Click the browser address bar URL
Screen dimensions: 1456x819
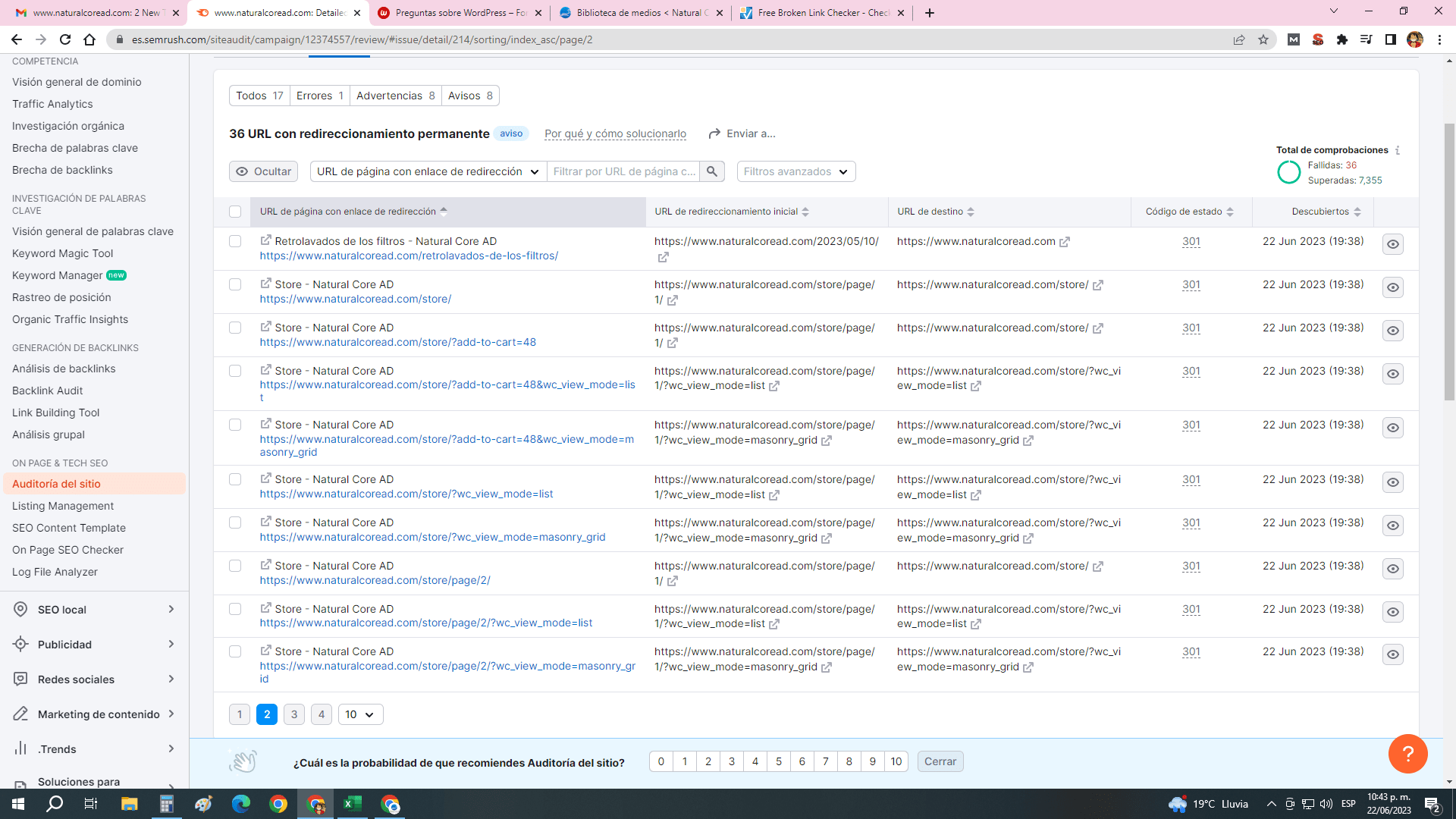pyautogui.click(x=362, y=39)
